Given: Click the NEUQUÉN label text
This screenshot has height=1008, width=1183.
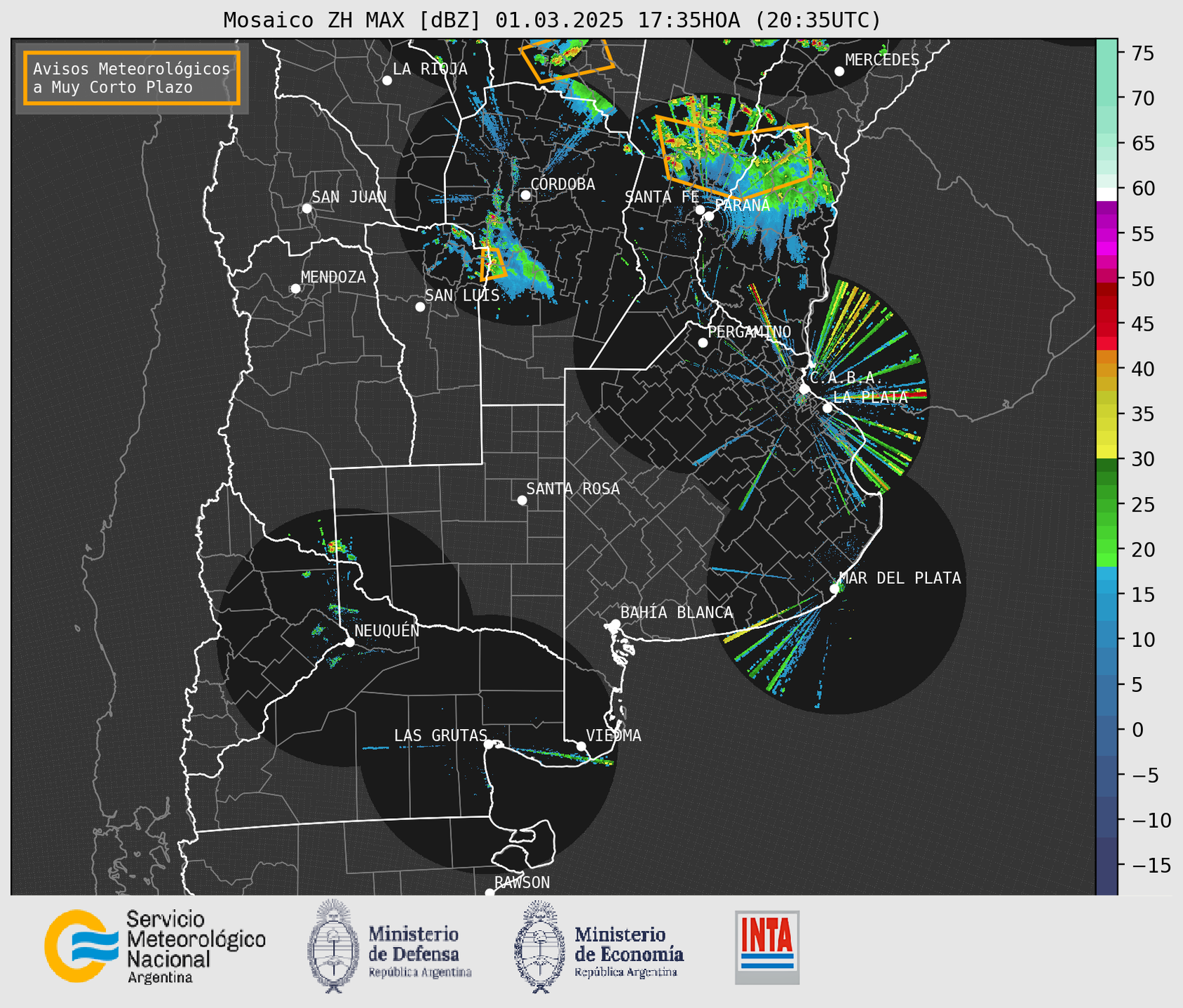Looking at the screenshot, I should pyautogui.click(x=386, y=631).
